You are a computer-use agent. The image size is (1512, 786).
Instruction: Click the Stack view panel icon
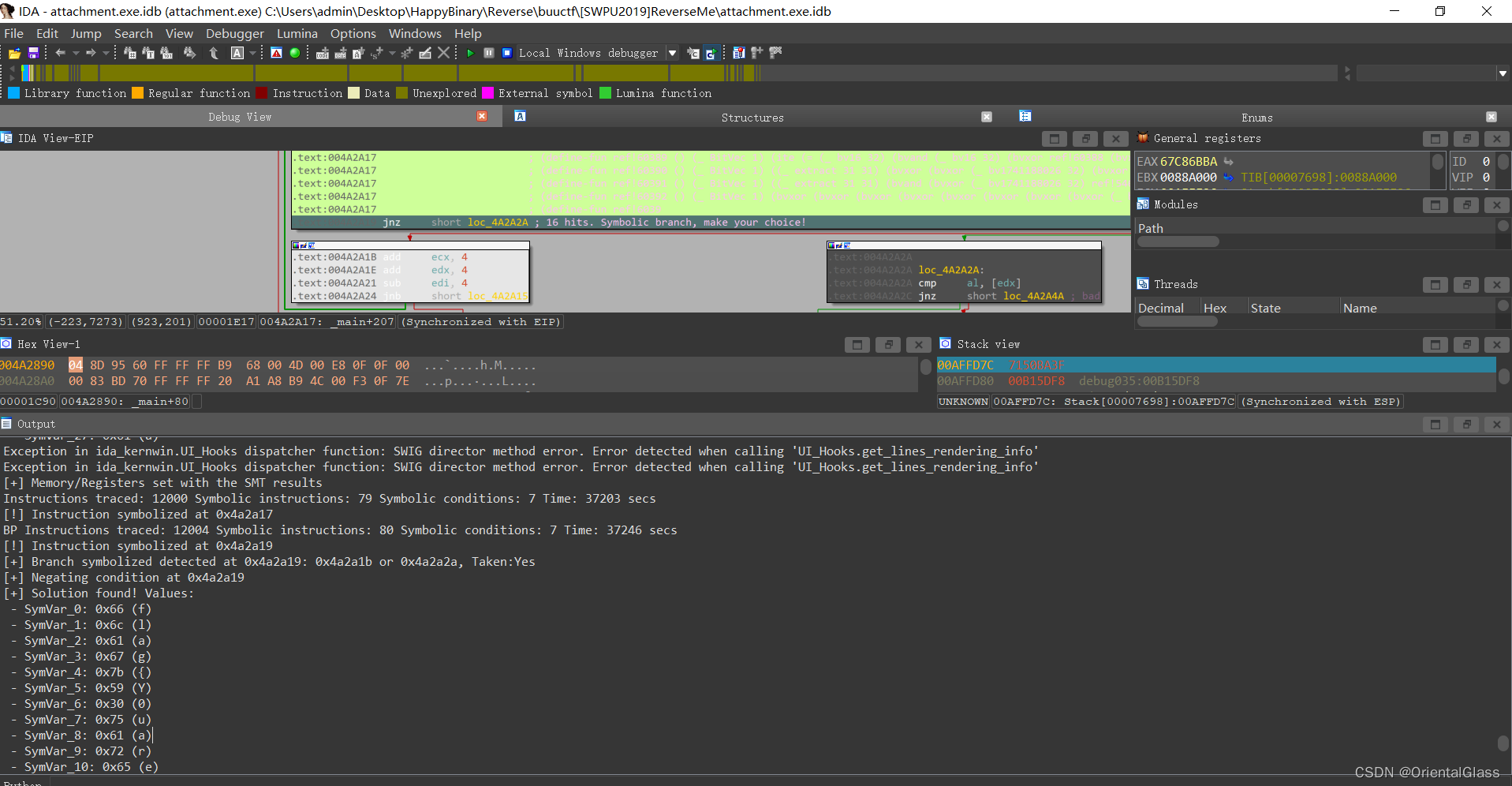click(945, 344)
